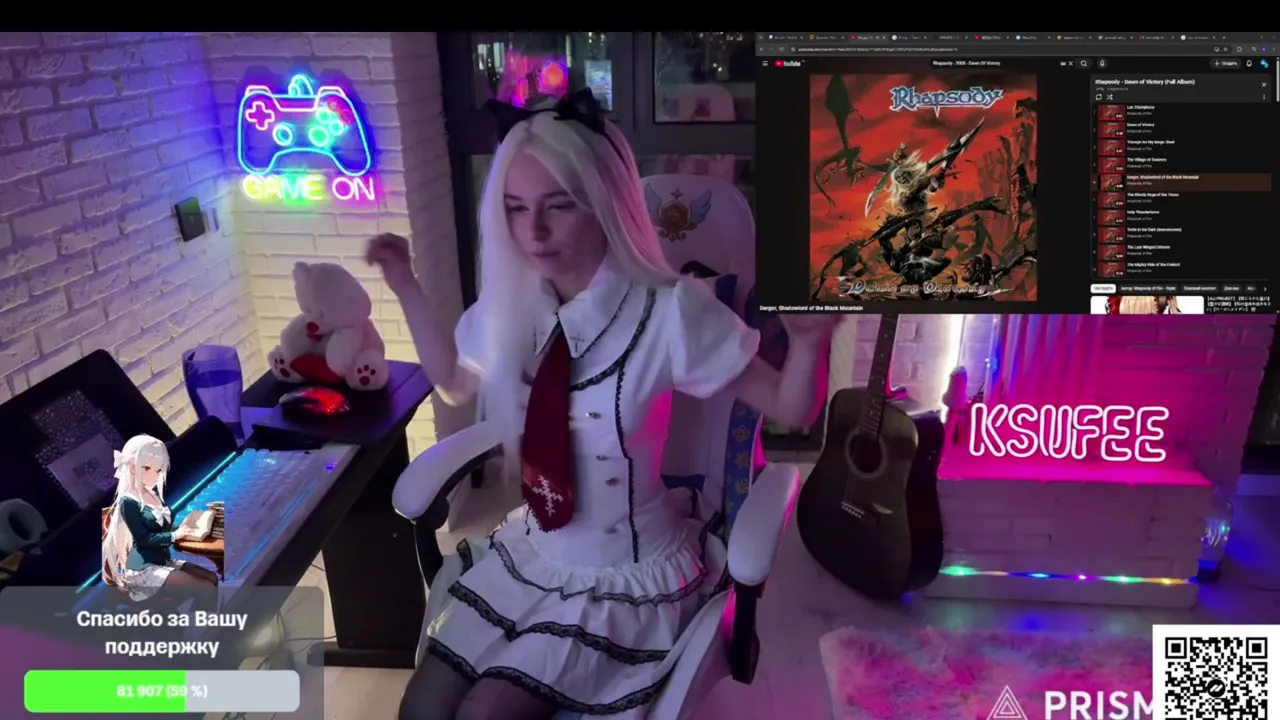Play Trolls in the Dark

tap(1181, 234)
